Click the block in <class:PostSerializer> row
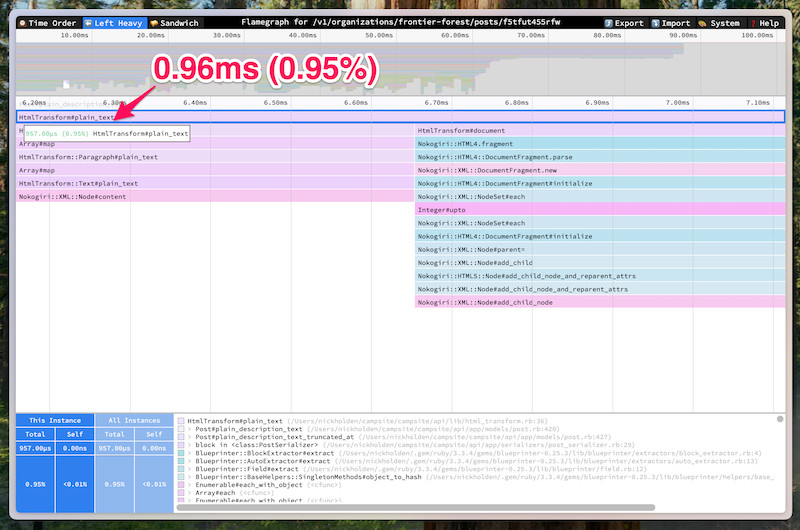The height and width of the screenshot is (530, 800). click(406, 445)
